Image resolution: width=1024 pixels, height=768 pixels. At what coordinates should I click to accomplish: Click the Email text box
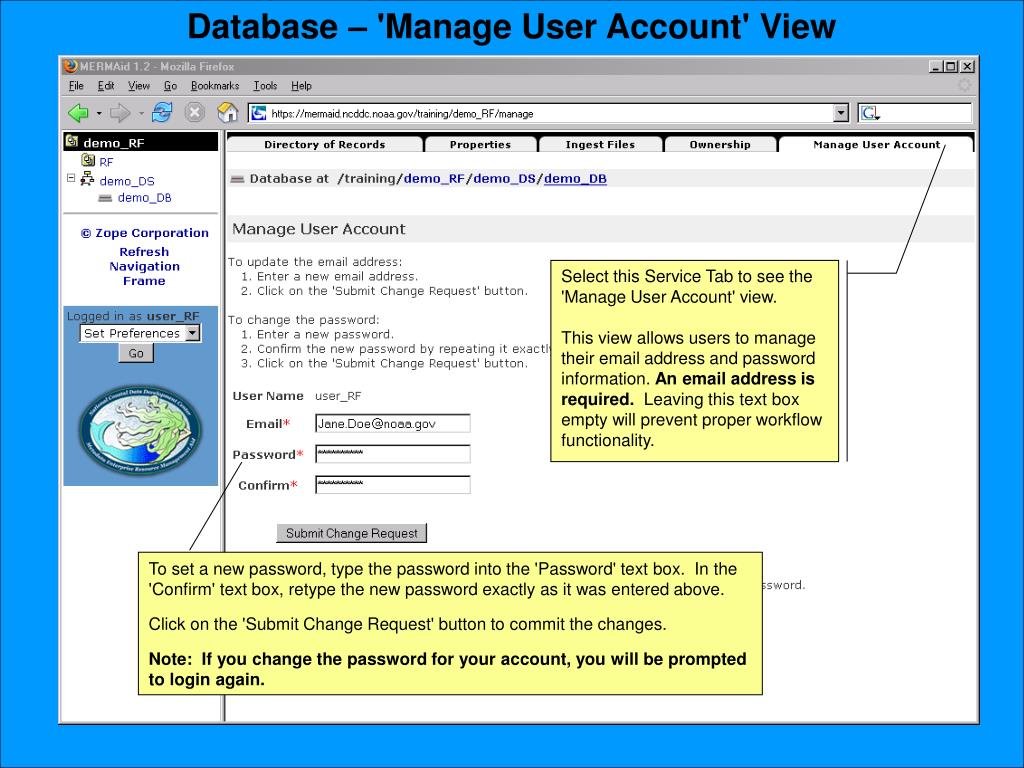point(392,423)
